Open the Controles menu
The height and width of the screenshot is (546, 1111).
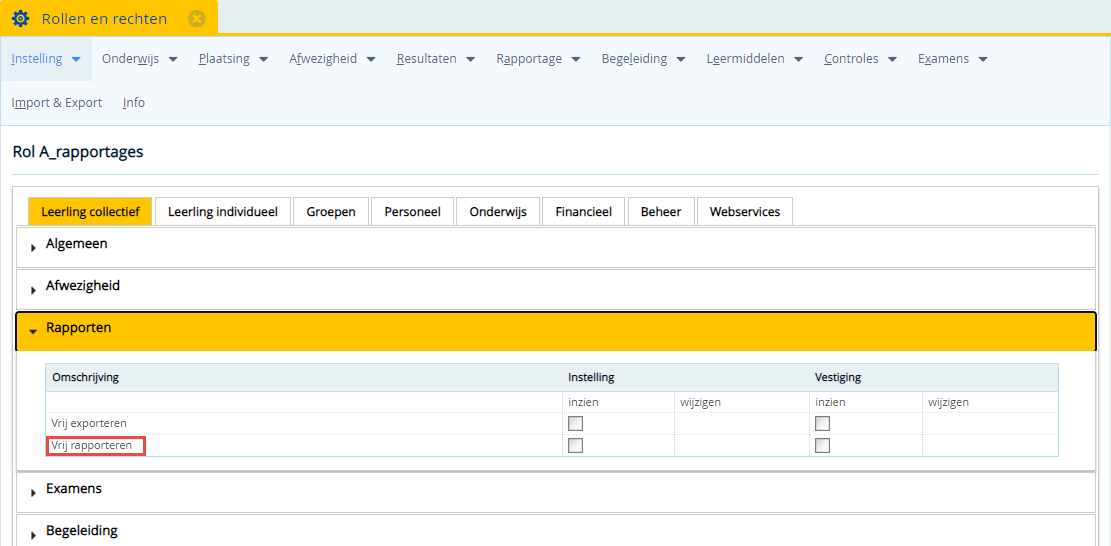pyautogui.click(x=860, y=59)
